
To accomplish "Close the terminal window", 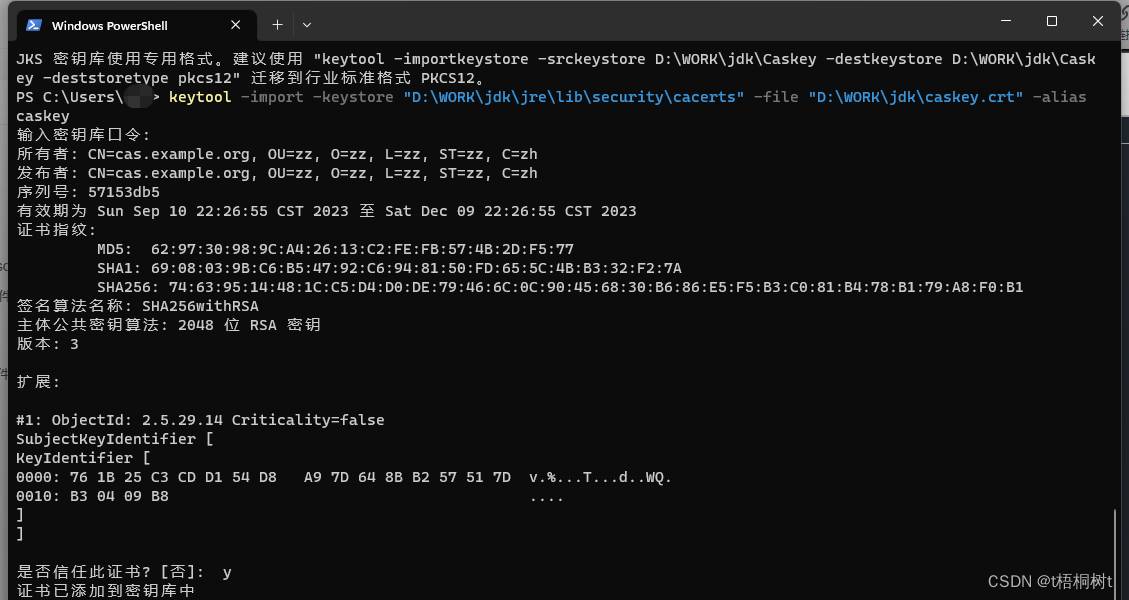I will (1099, 21).
